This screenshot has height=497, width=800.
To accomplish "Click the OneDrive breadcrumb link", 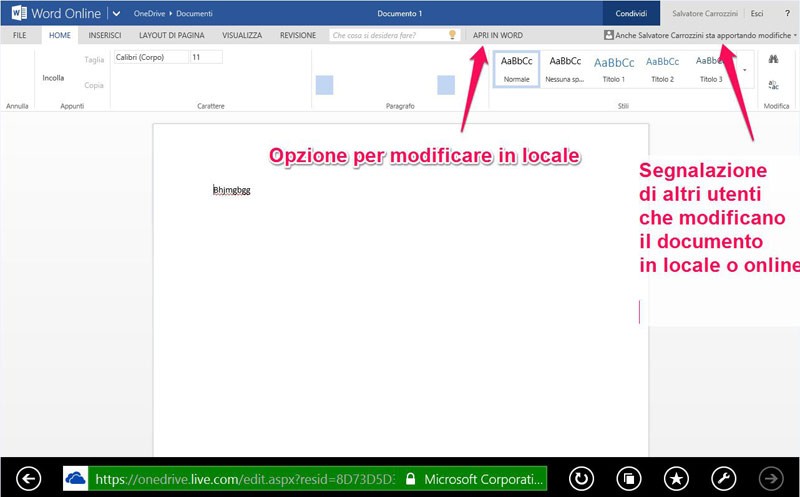I will click(x=150, y=14).
